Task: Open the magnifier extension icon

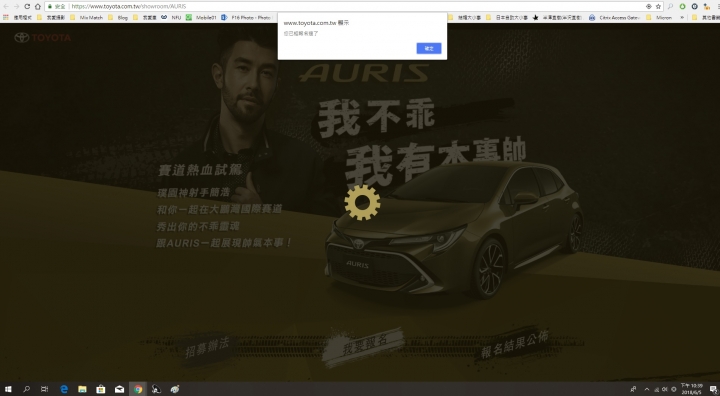Action: [x=670, y=6]
